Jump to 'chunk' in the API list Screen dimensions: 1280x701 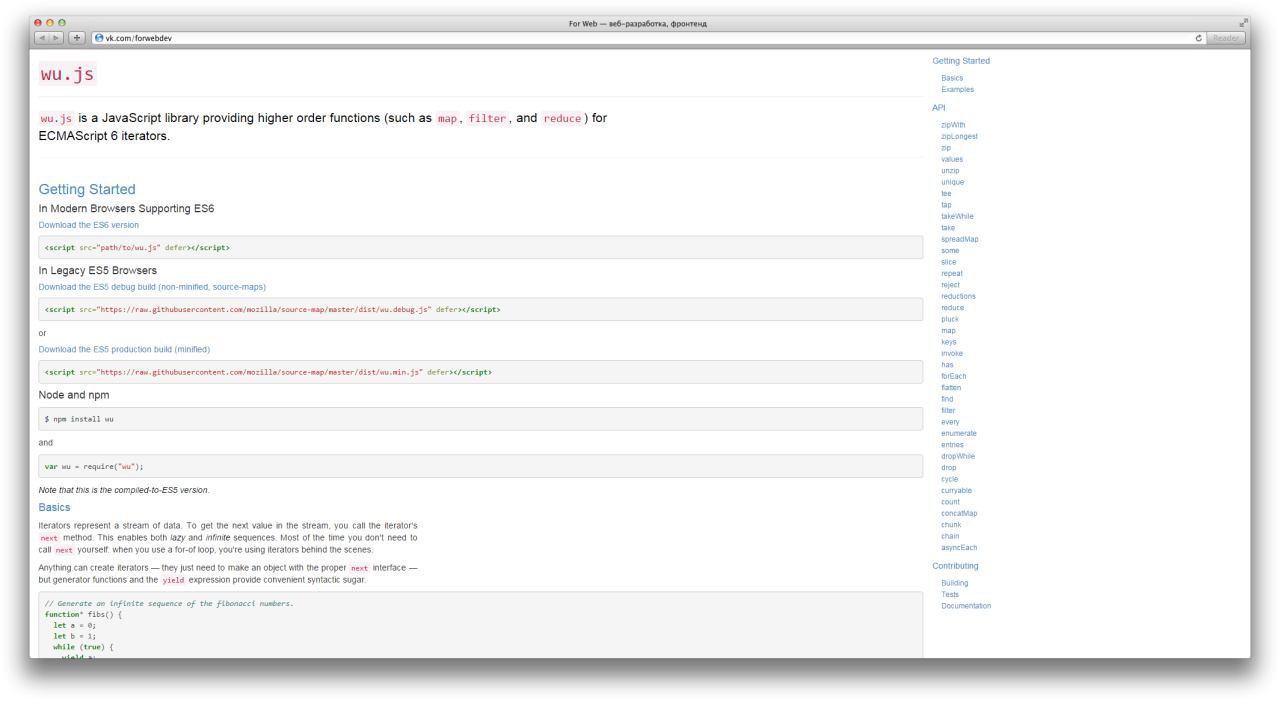point(951,524)
